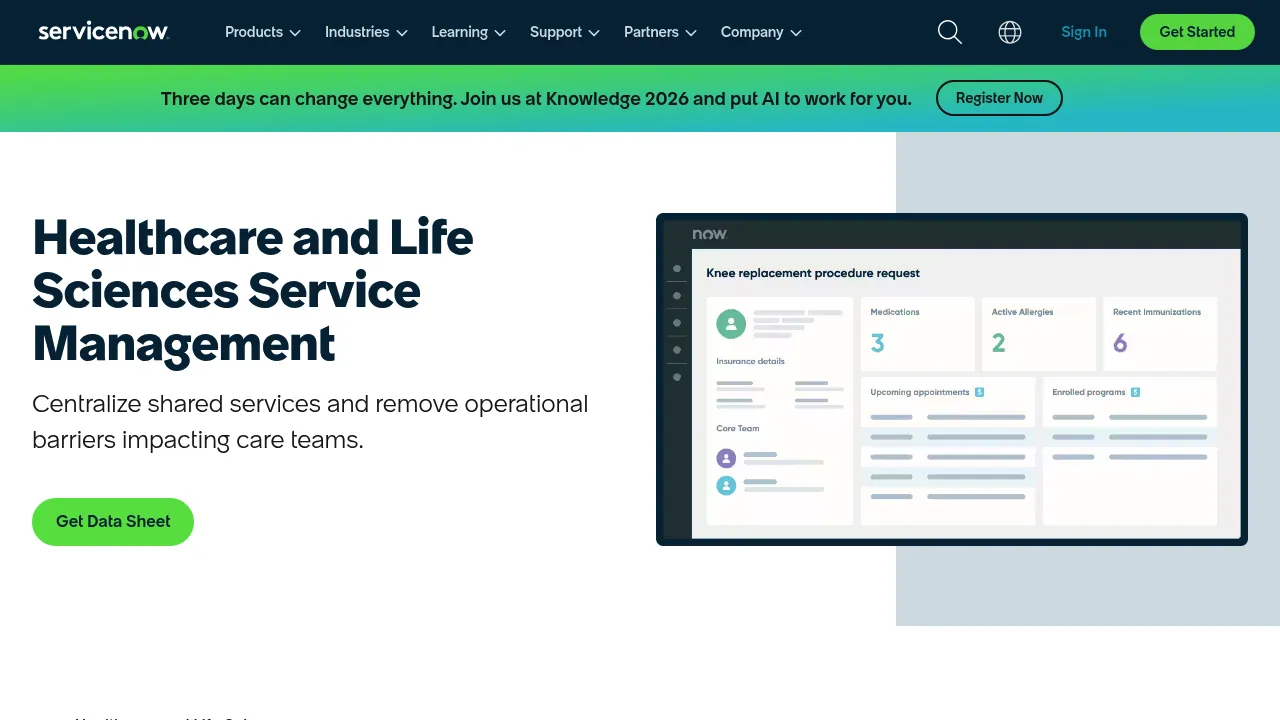Screen dimensions: 1280x720
Task: Open the search magnifier icon
Action: [950, 32]
